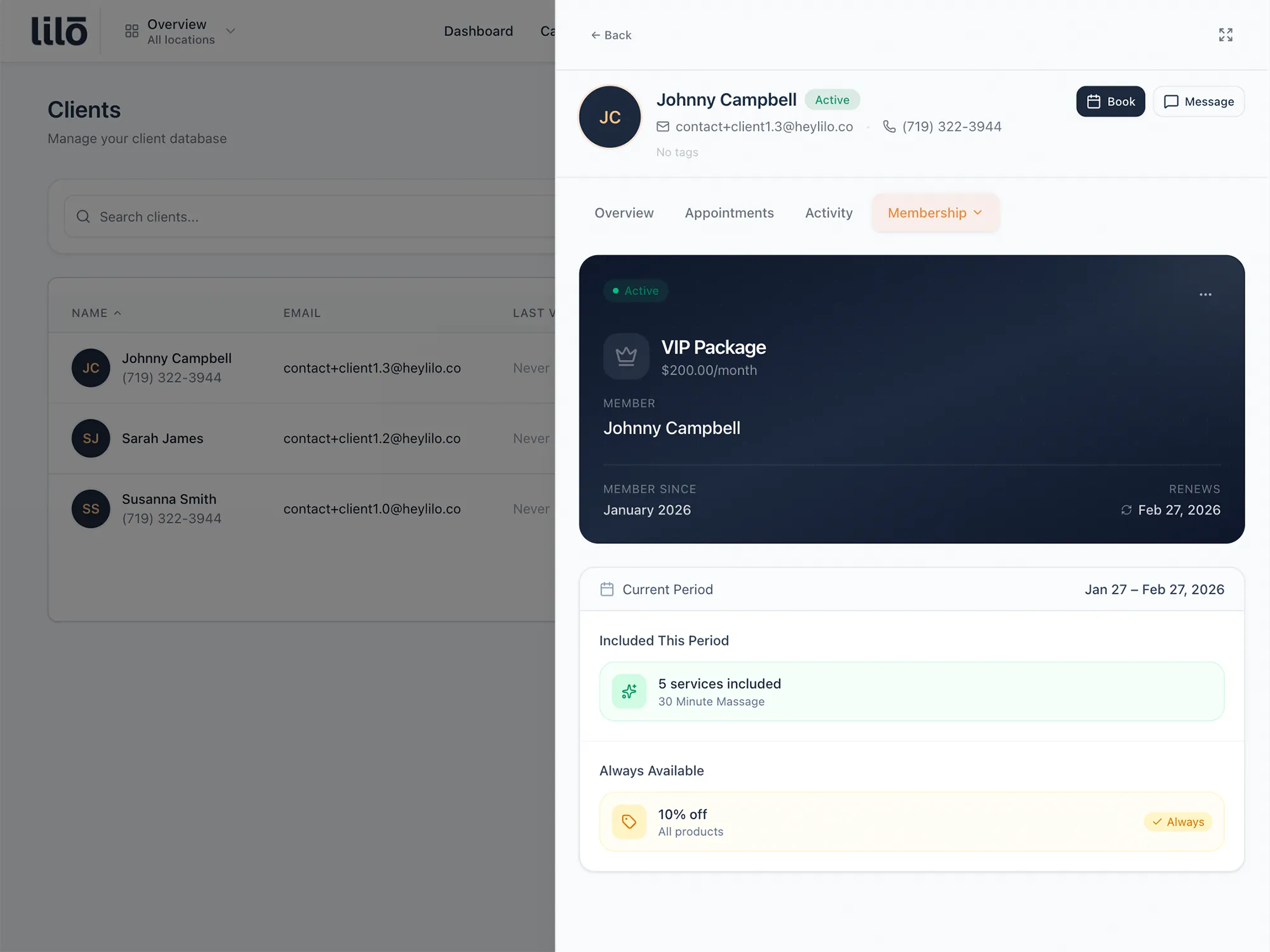
Task: Click the tag icon in the 10% off row
Action: (x=628, y=821)
